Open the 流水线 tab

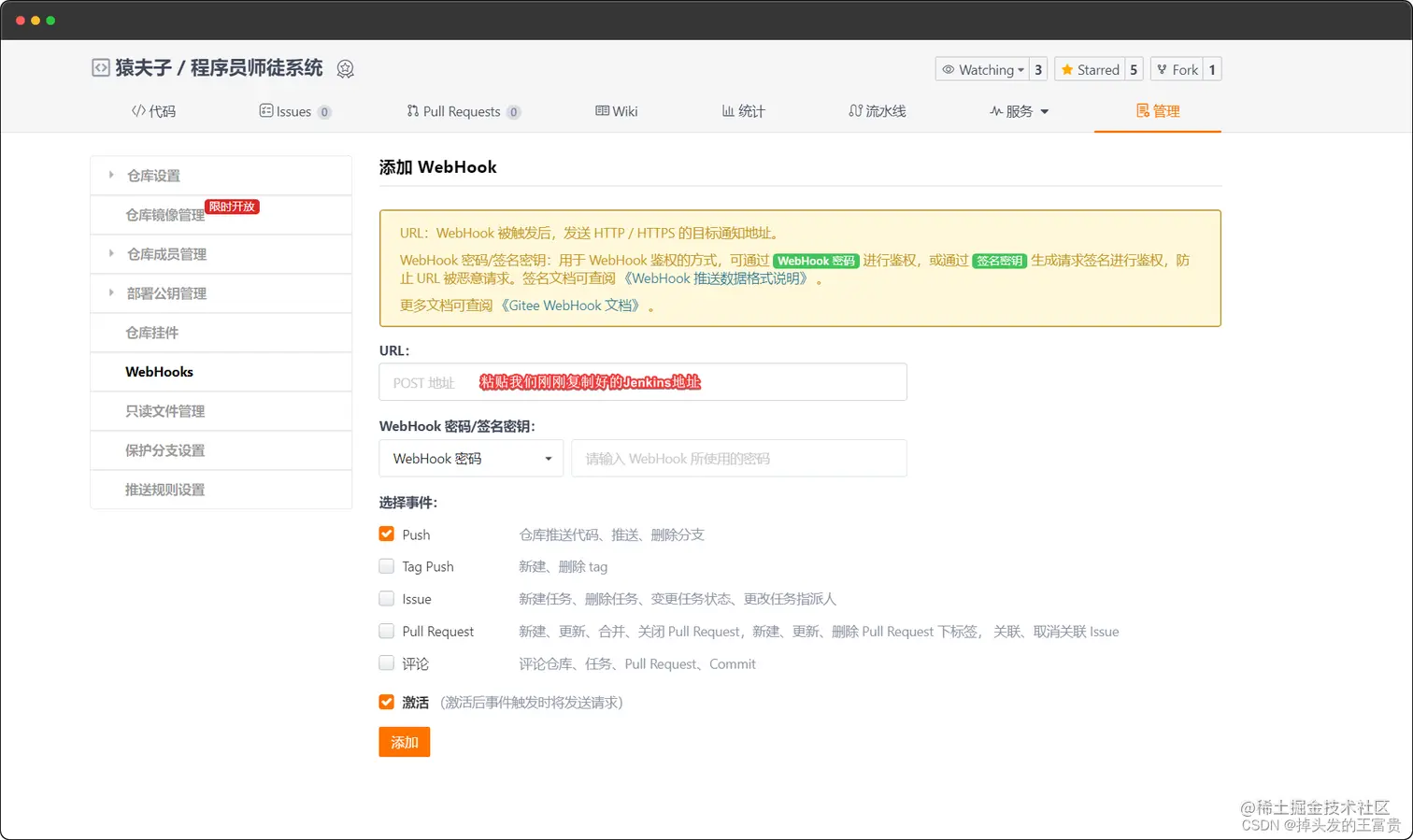(x=877, y=111)
